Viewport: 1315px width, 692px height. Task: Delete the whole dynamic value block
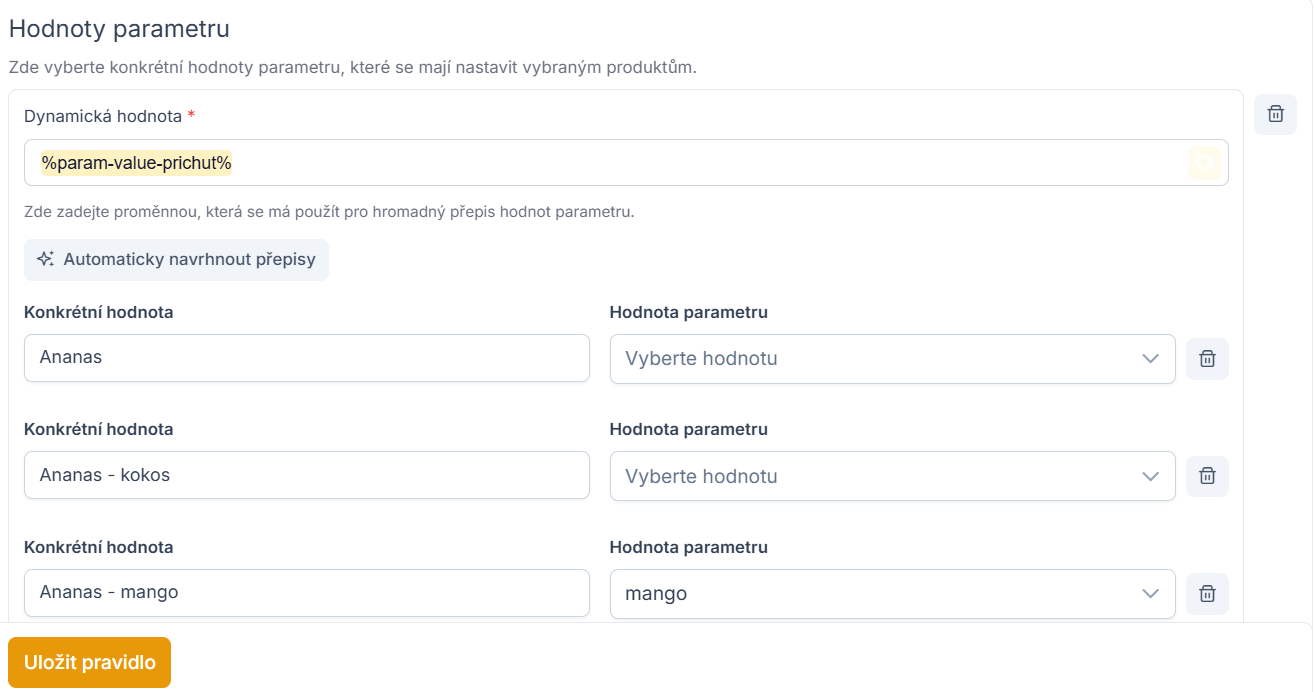point(1275,114)
